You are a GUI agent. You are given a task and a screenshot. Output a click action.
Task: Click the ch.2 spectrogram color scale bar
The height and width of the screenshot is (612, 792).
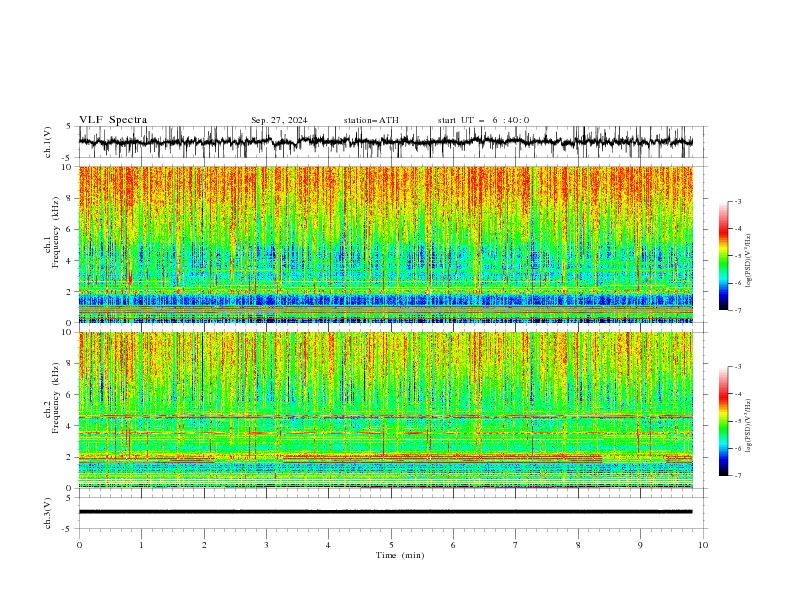point(723,421)
